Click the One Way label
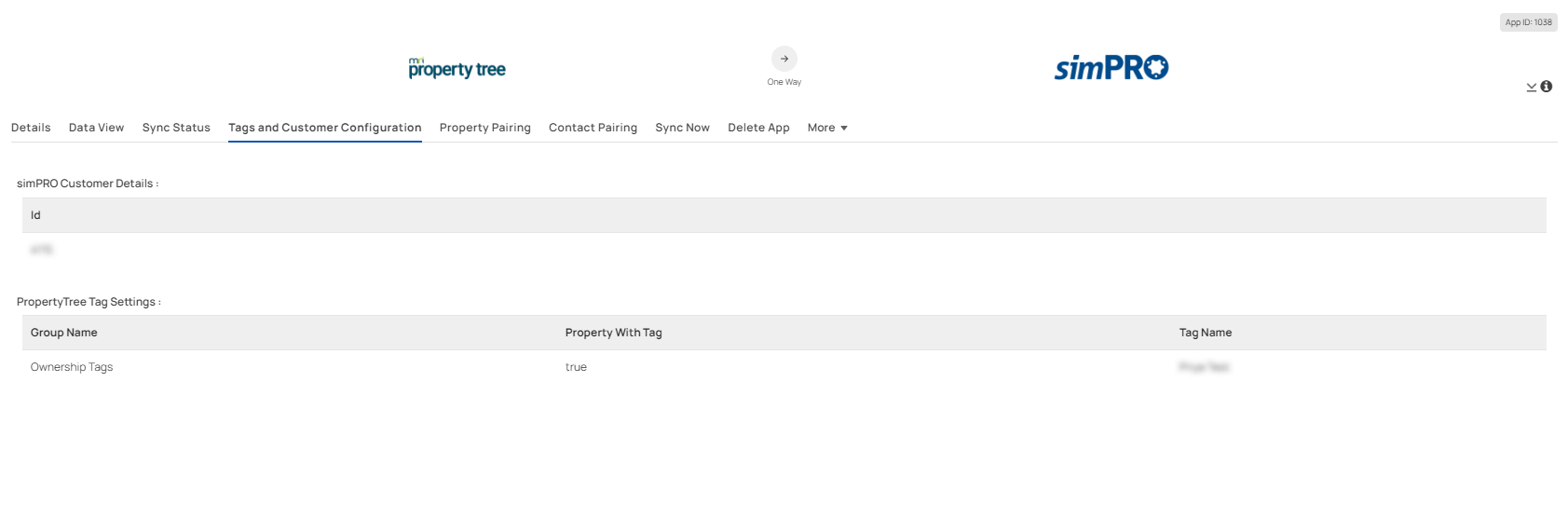1568x532 pixels. 784,82
